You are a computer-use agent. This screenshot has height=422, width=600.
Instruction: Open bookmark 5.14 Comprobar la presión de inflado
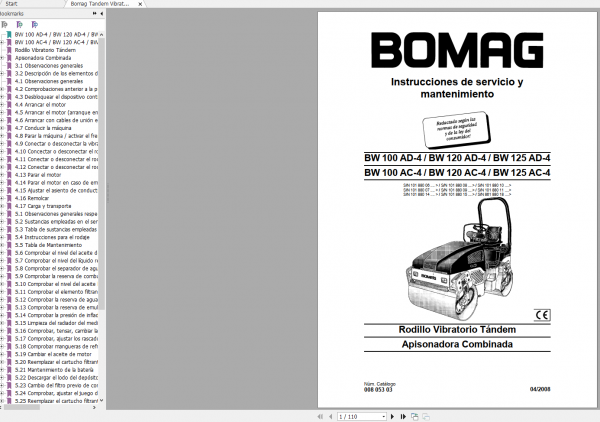[56, 315]
